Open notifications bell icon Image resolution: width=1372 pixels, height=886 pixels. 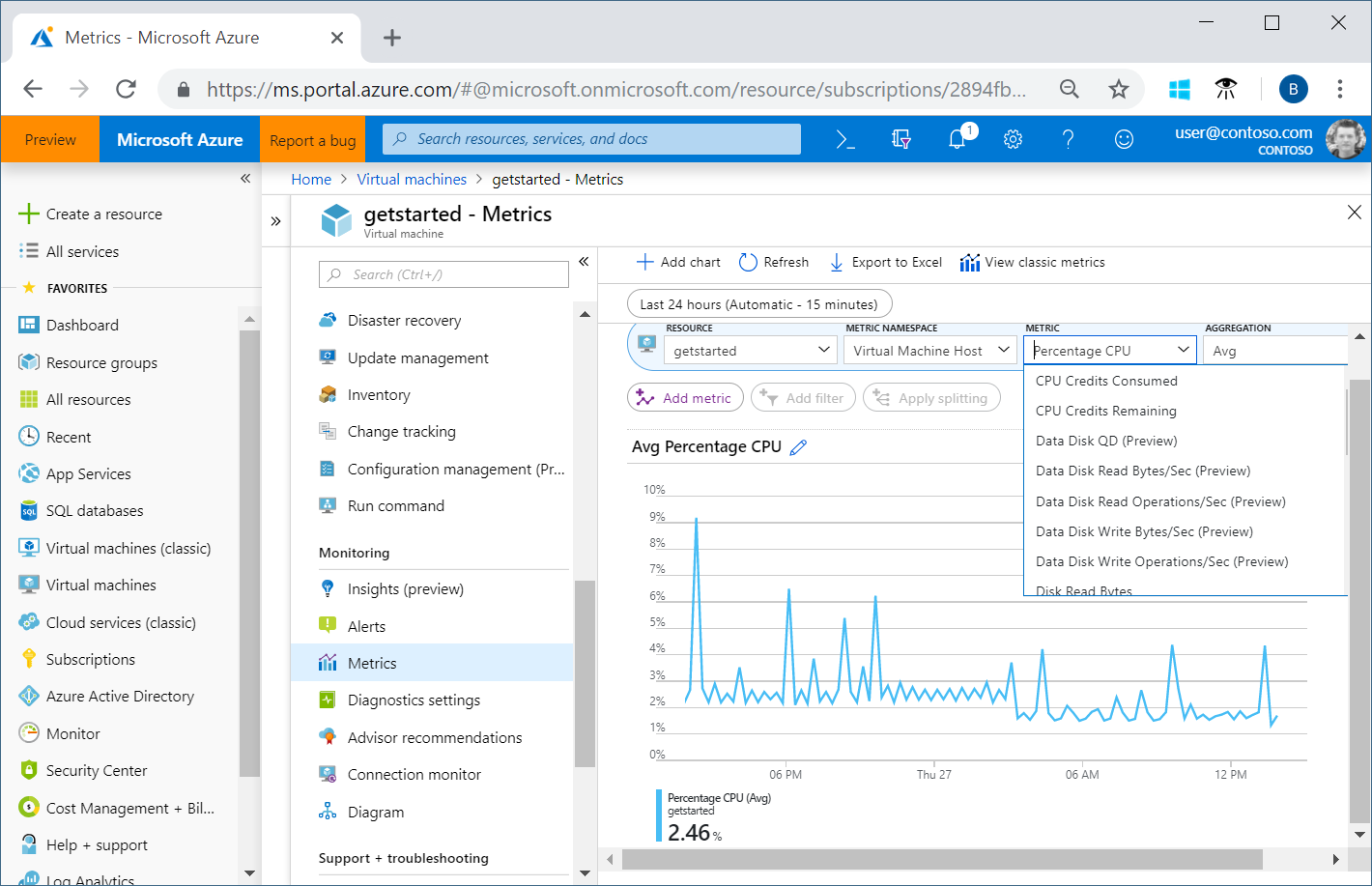pyautogui.click(x=958, y=139)
